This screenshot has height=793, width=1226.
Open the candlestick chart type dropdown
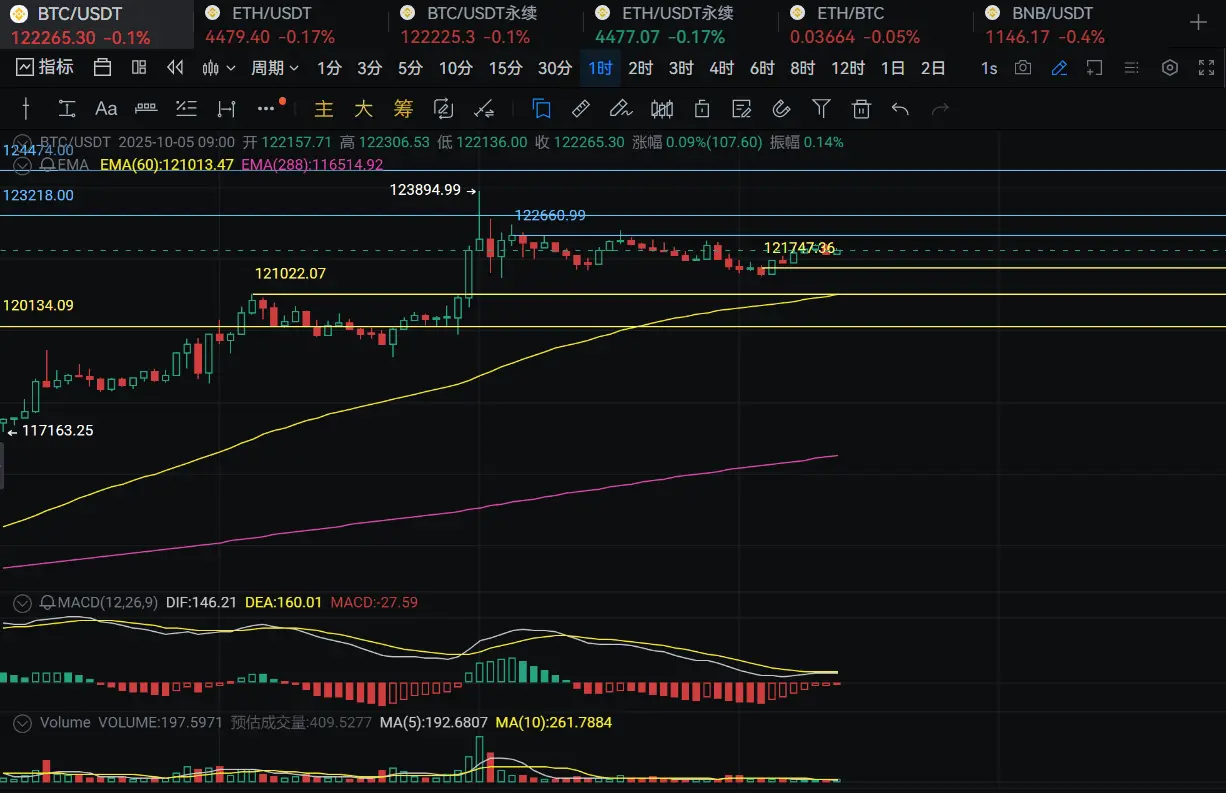(218, 68)
